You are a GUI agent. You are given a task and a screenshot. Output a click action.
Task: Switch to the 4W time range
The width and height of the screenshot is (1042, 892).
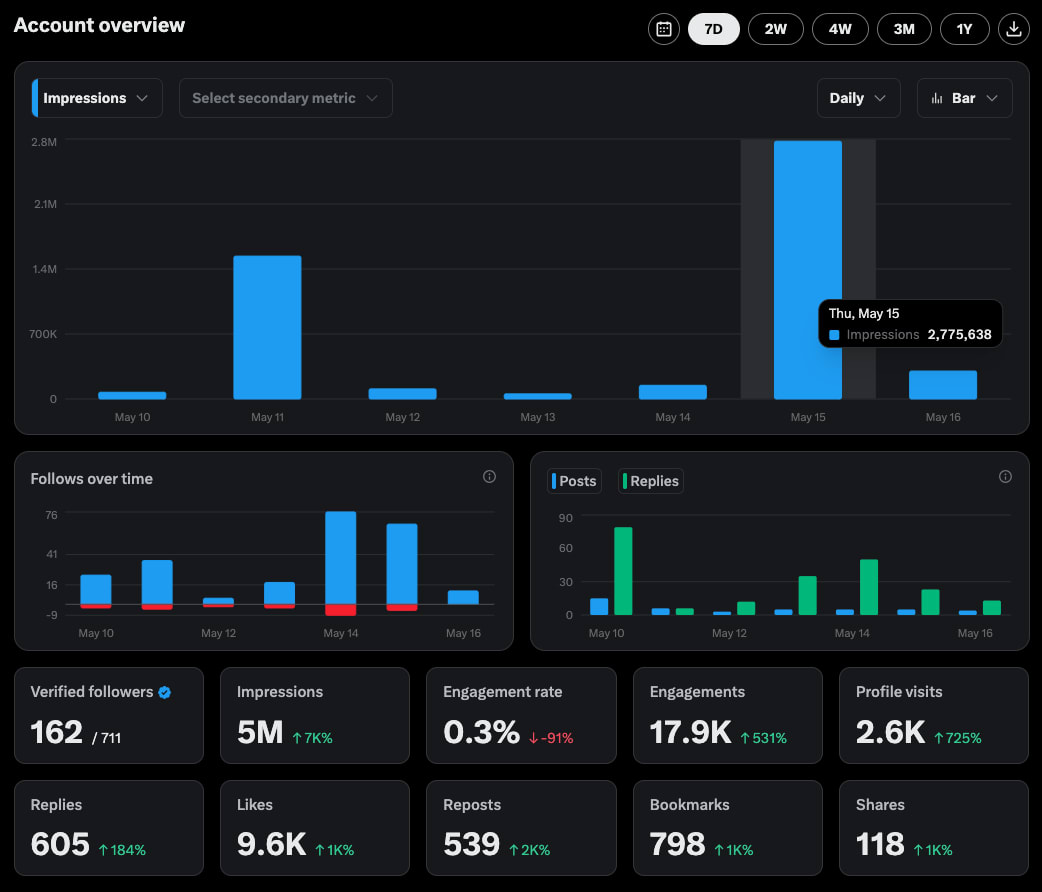840,29
